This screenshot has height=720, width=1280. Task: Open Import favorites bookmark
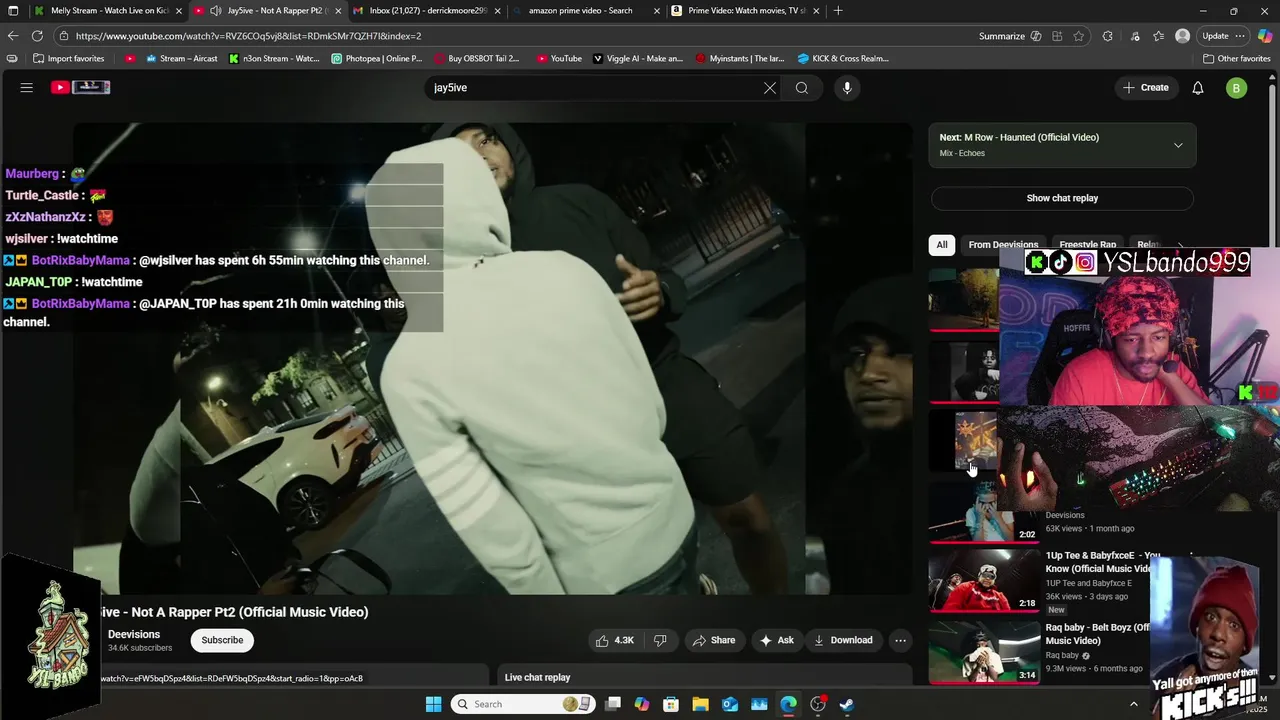coord(68,58)
